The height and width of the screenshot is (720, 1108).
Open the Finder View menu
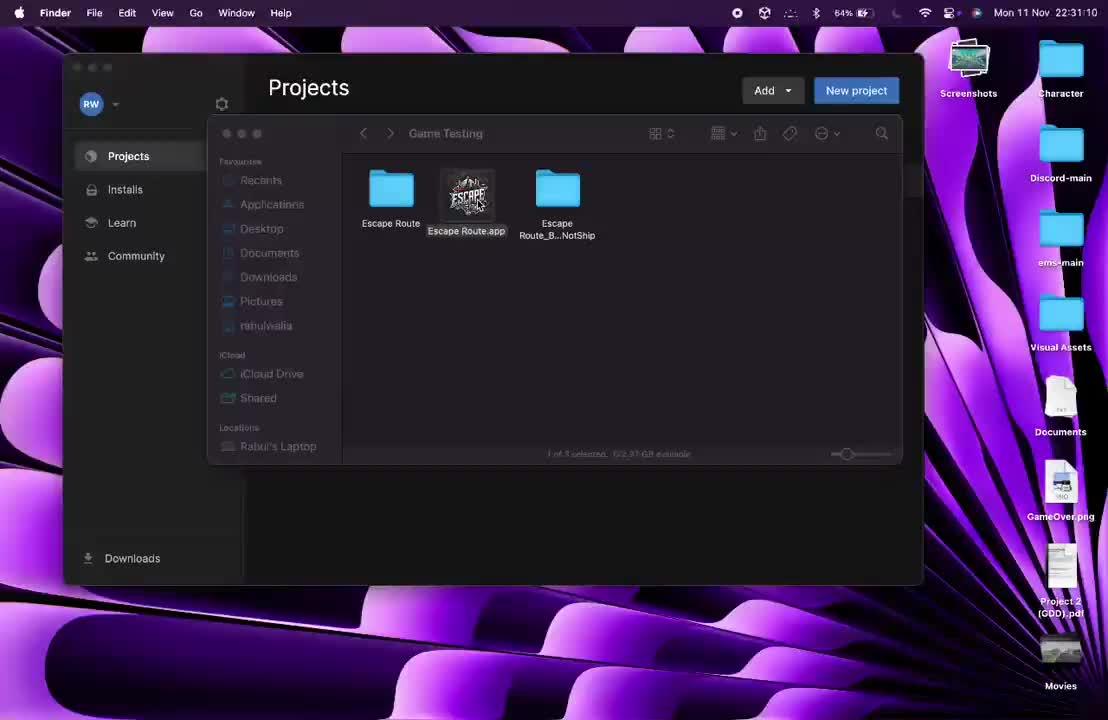click(162, 13)
